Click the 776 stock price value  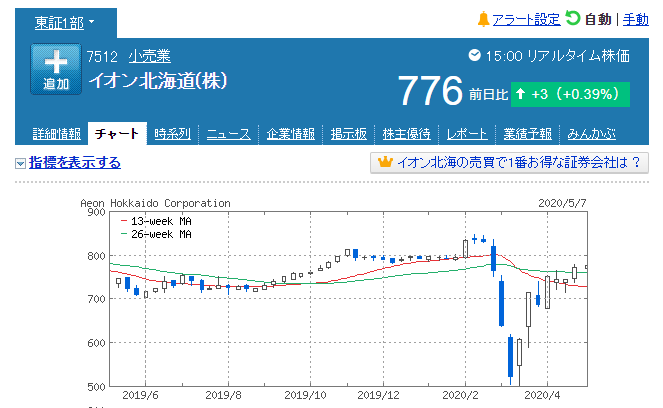[x=430, y=90]
